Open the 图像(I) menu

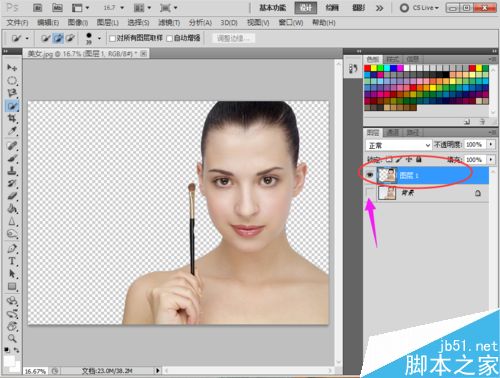tap(78, 23)
